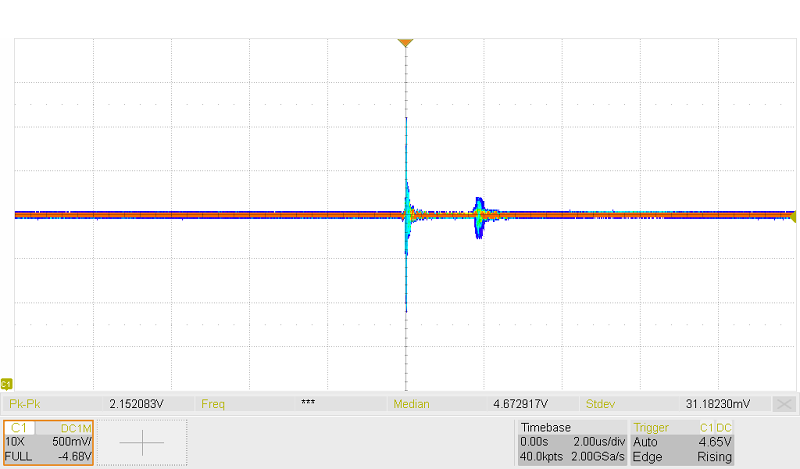
Task: Select the 500mV/ vertical scale value
Action: [x=71, y=441]
